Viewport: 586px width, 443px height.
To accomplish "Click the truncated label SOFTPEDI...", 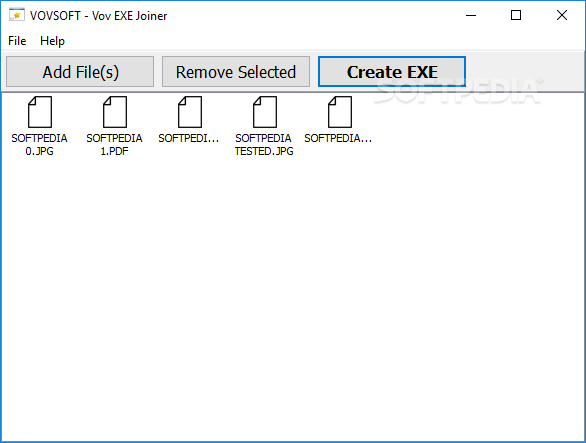I will pos(188,138).
